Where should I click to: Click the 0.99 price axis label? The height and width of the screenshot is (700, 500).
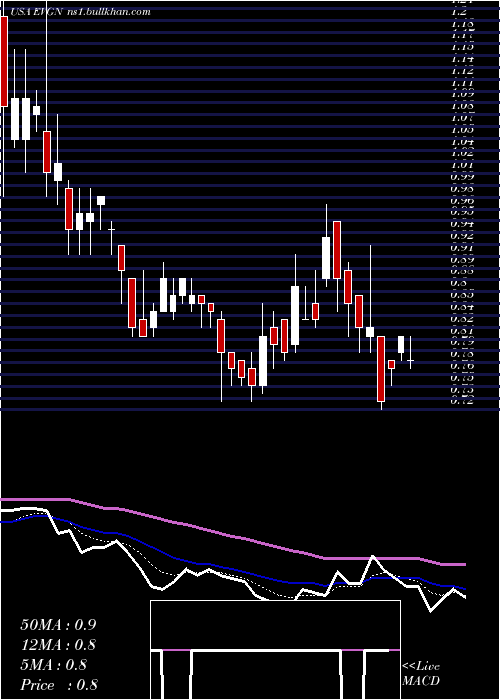coord(462,177)
